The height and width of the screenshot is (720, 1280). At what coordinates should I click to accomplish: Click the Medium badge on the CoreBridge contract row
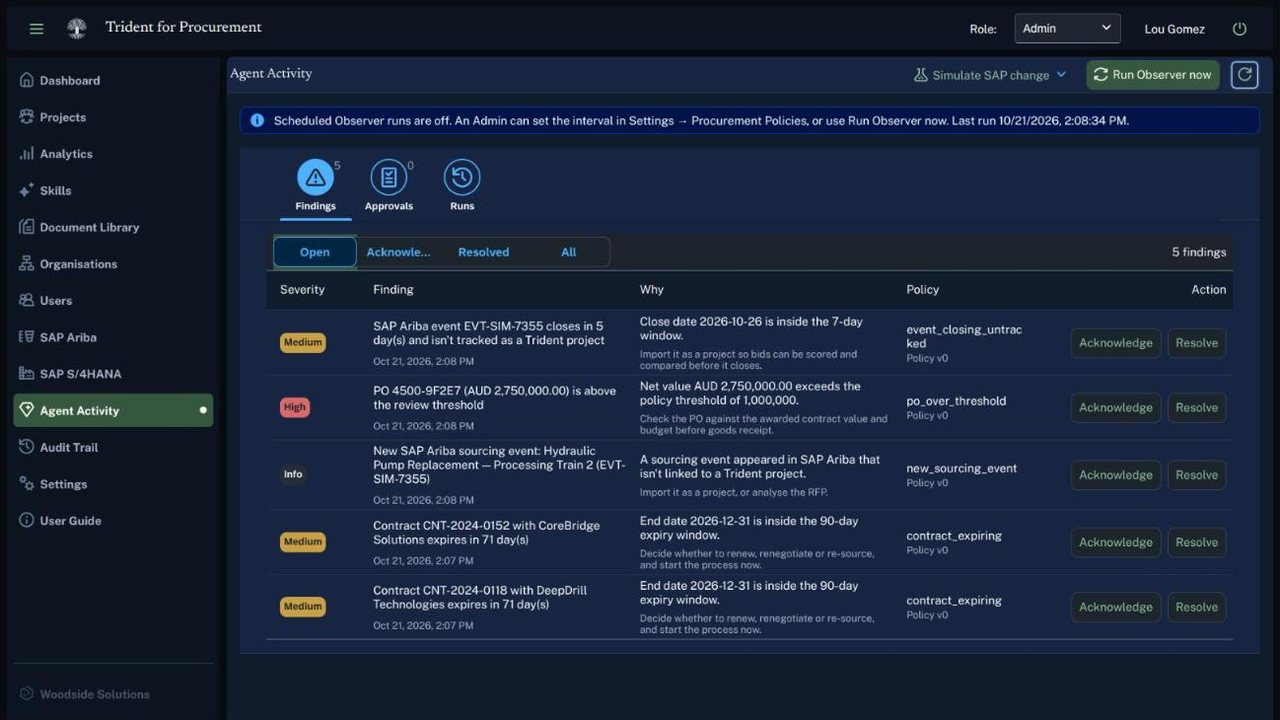point(303,541)
